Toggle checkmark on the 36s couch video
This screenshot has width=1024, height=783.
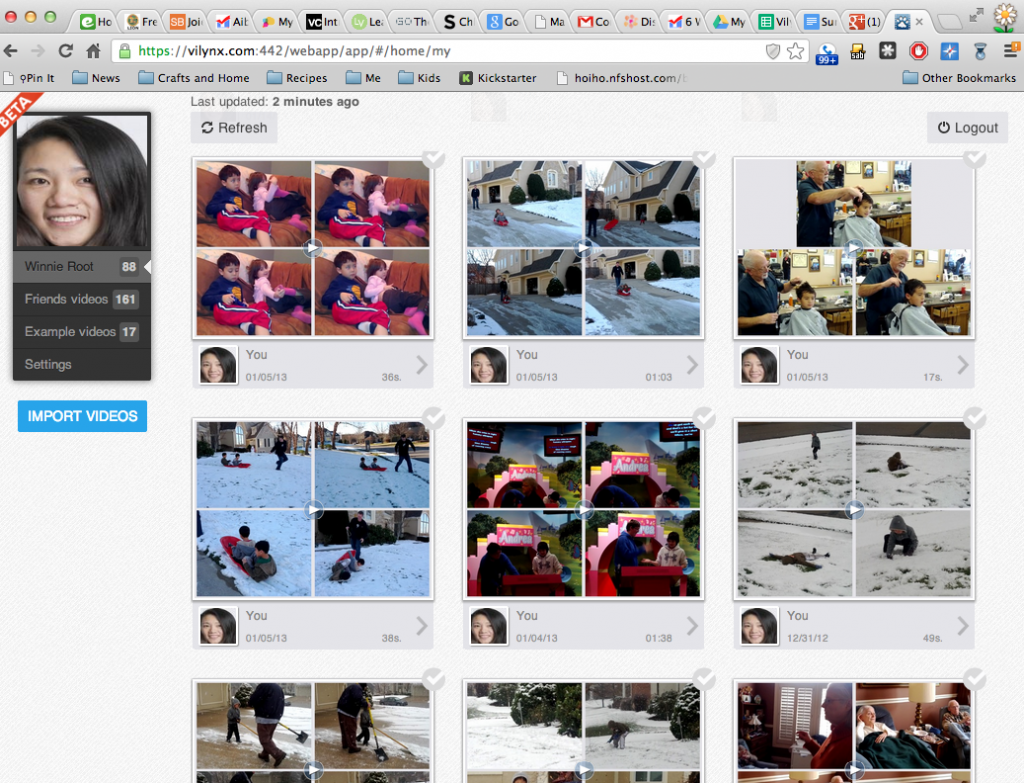434,157
